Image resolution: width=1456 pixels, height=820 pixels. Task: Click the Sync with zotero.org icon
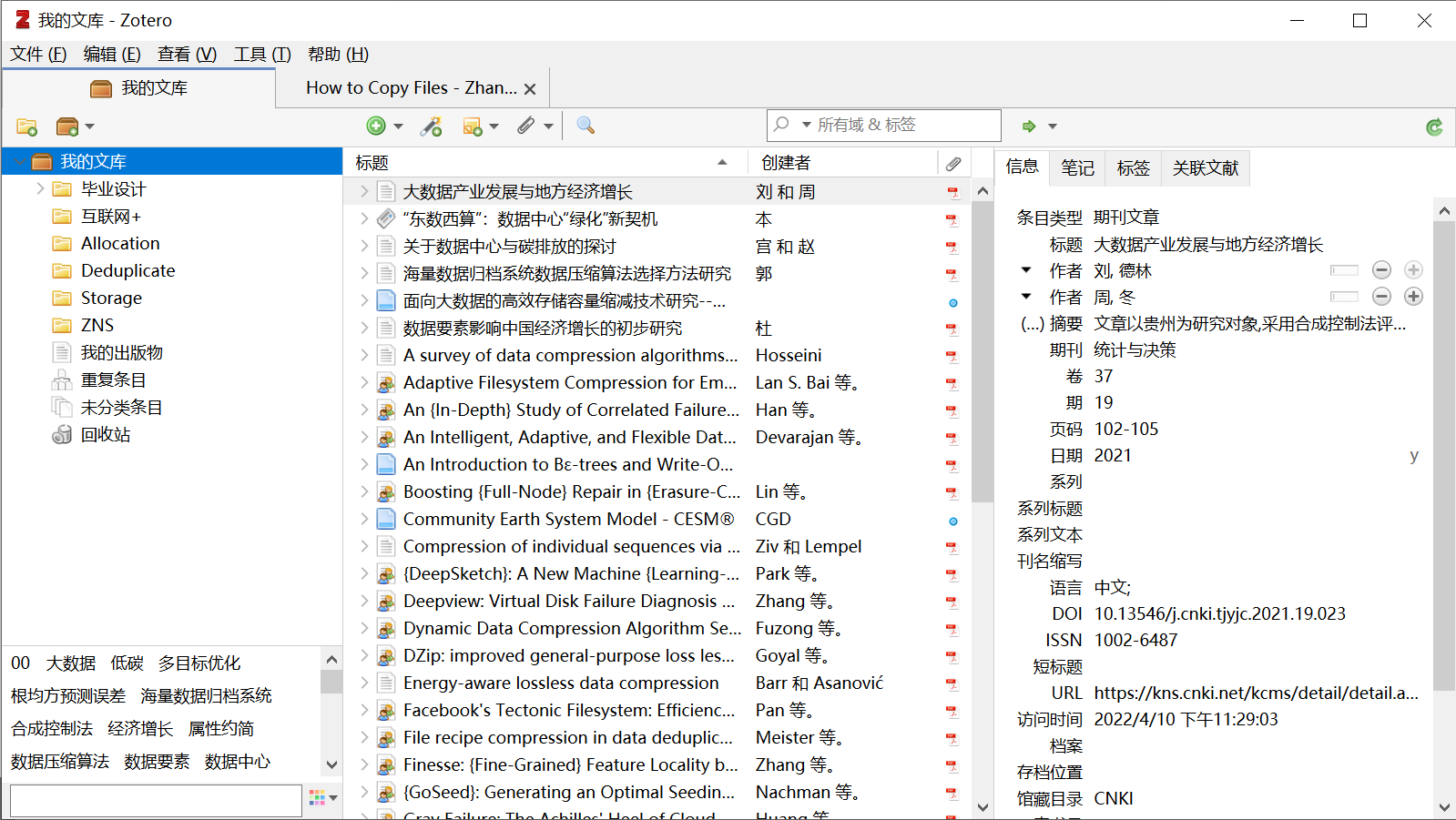pos(1434,127)
